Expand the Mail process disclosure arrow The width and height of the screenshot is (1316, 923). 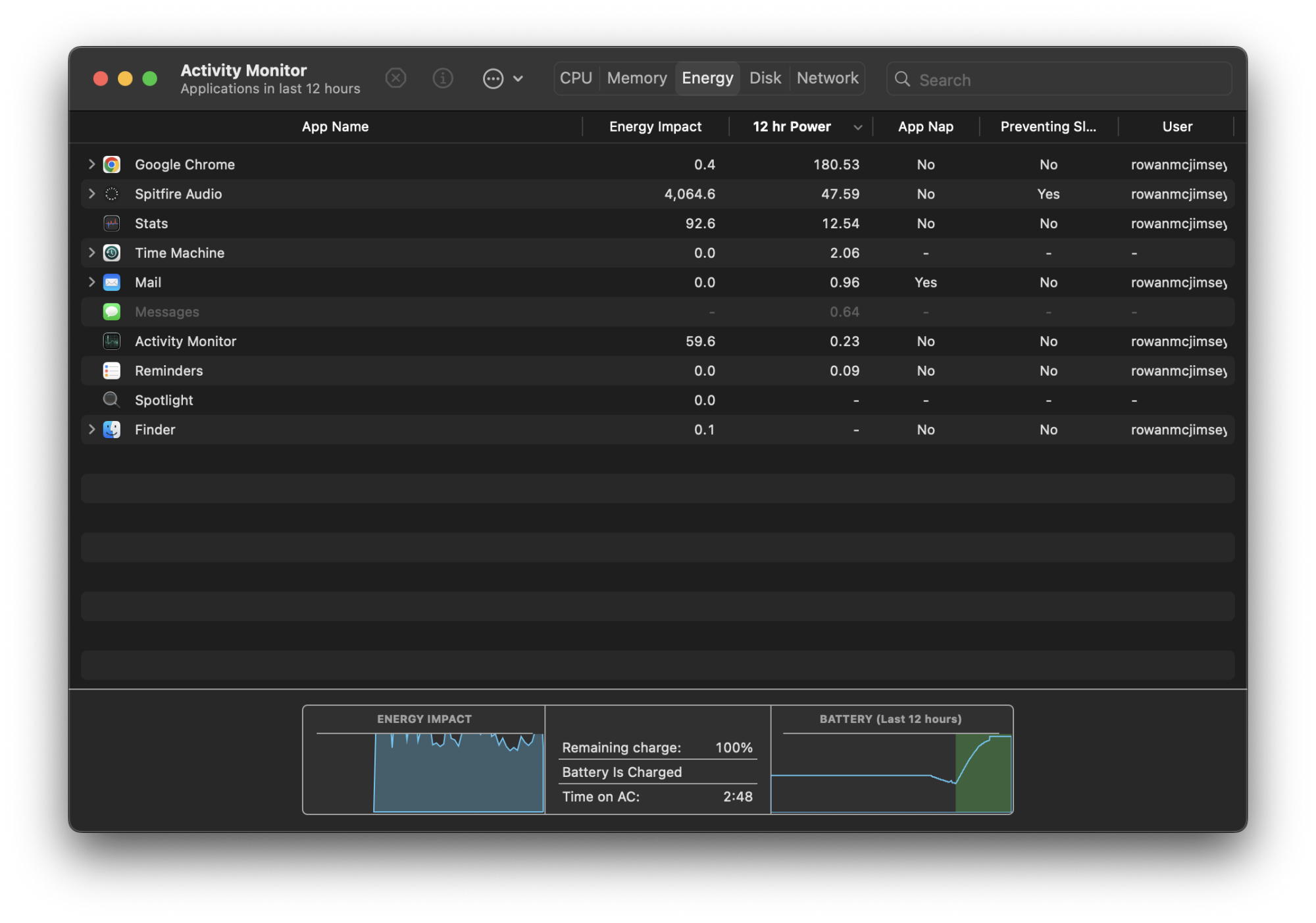click(91, 282)
